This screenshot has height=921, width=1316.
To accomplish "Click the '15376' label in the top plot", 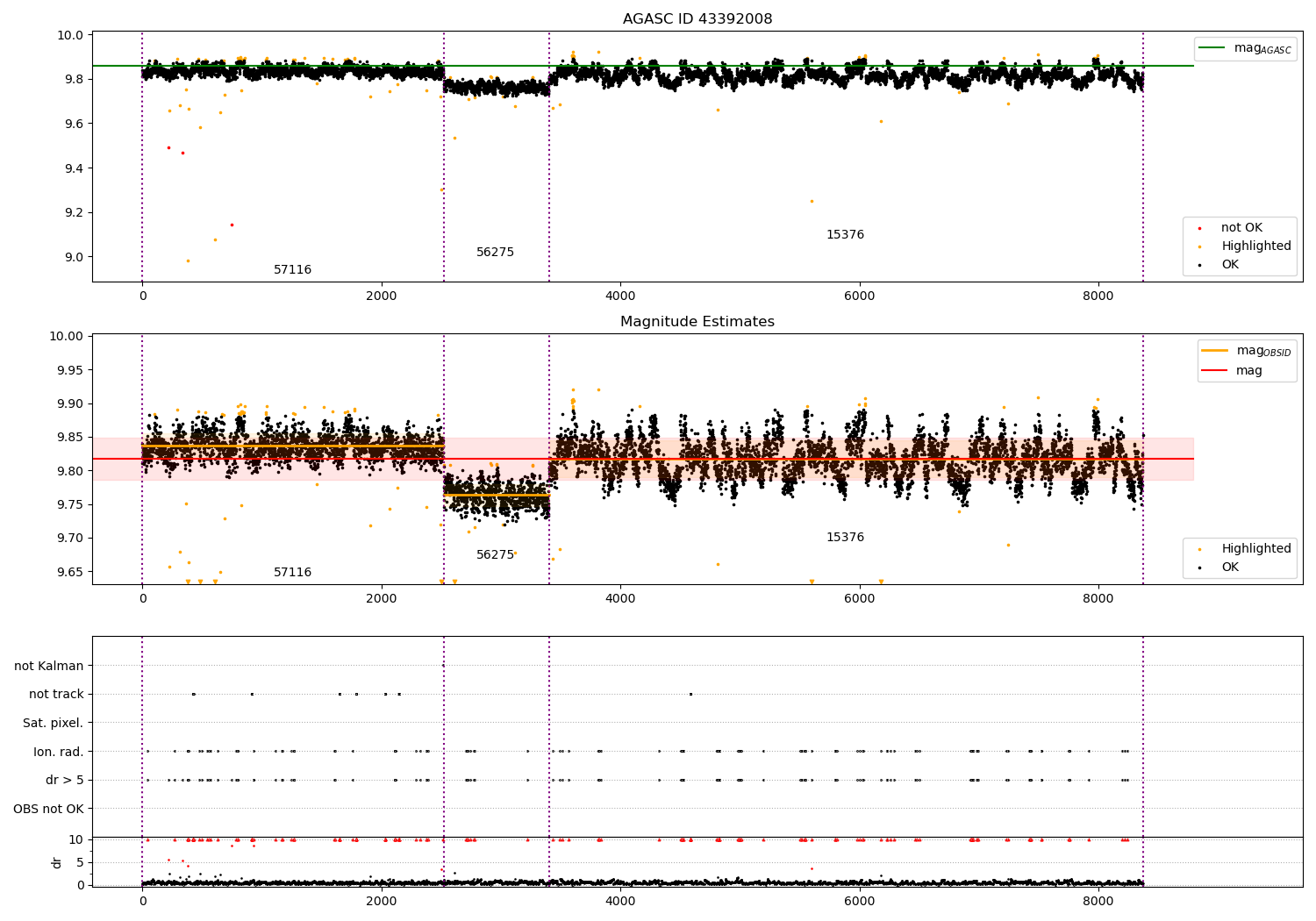I will coord(845,235).
